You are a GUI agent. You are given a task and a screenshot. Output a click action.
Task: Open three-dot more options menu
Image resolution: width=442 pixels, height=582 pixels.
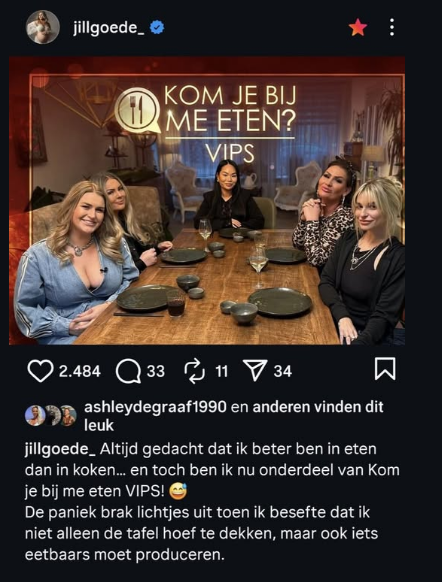pyautogui.click(x=392, y=27)
